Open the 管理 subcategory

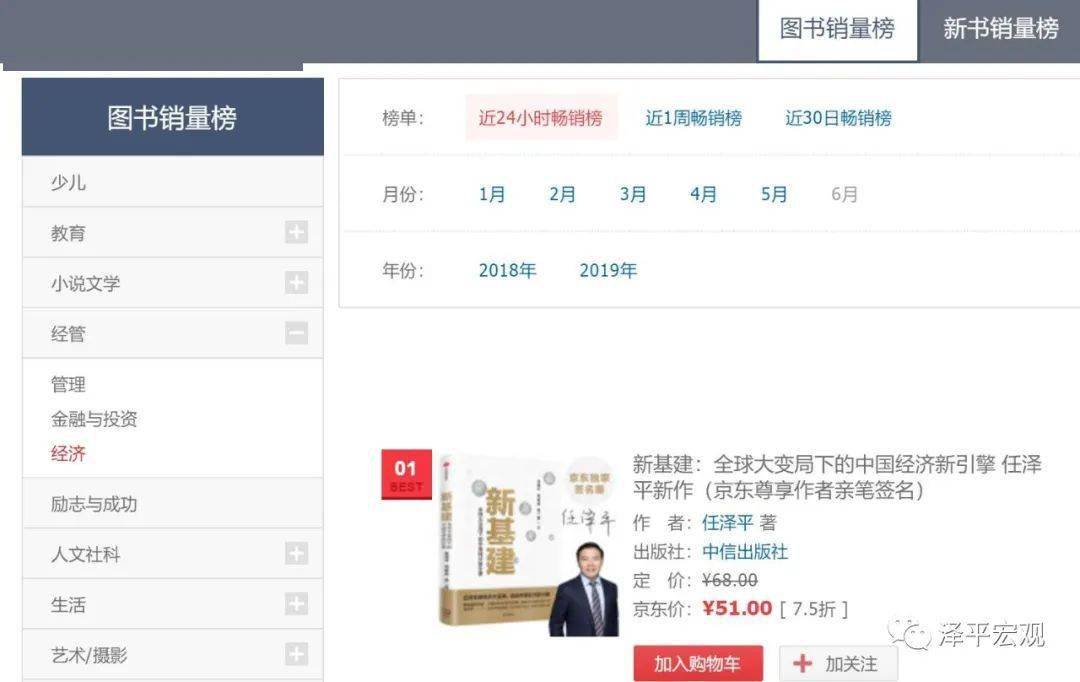[68, 384]
